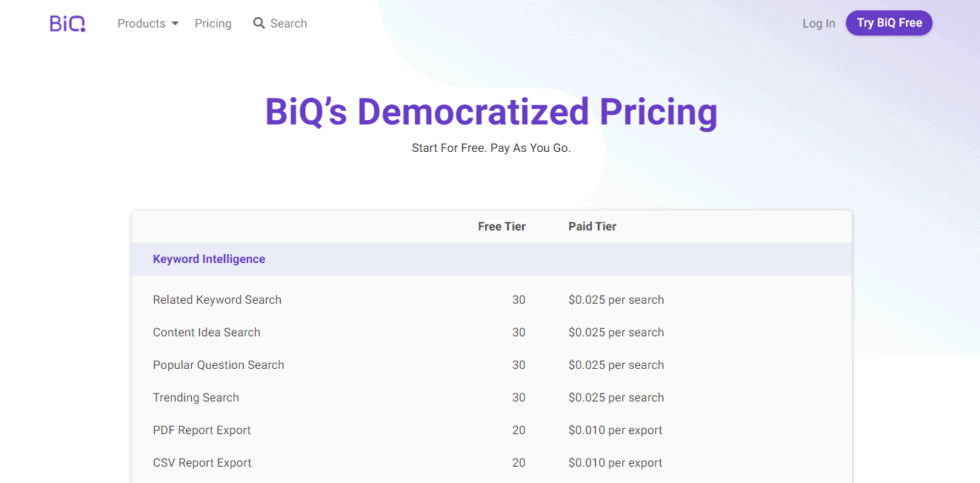Click the search magnifier icon
Viewport: 980px width, 483px height.
[x=259, y=23]
